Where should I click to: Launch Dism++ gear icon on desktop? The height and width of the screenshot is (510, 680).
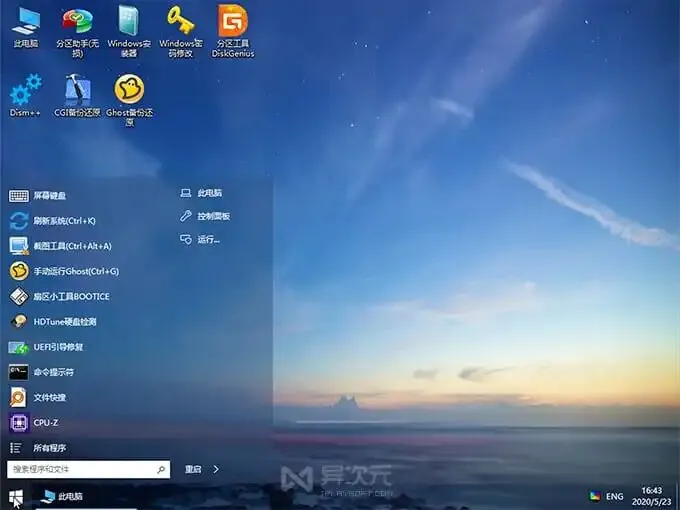(x=25, y=95)
